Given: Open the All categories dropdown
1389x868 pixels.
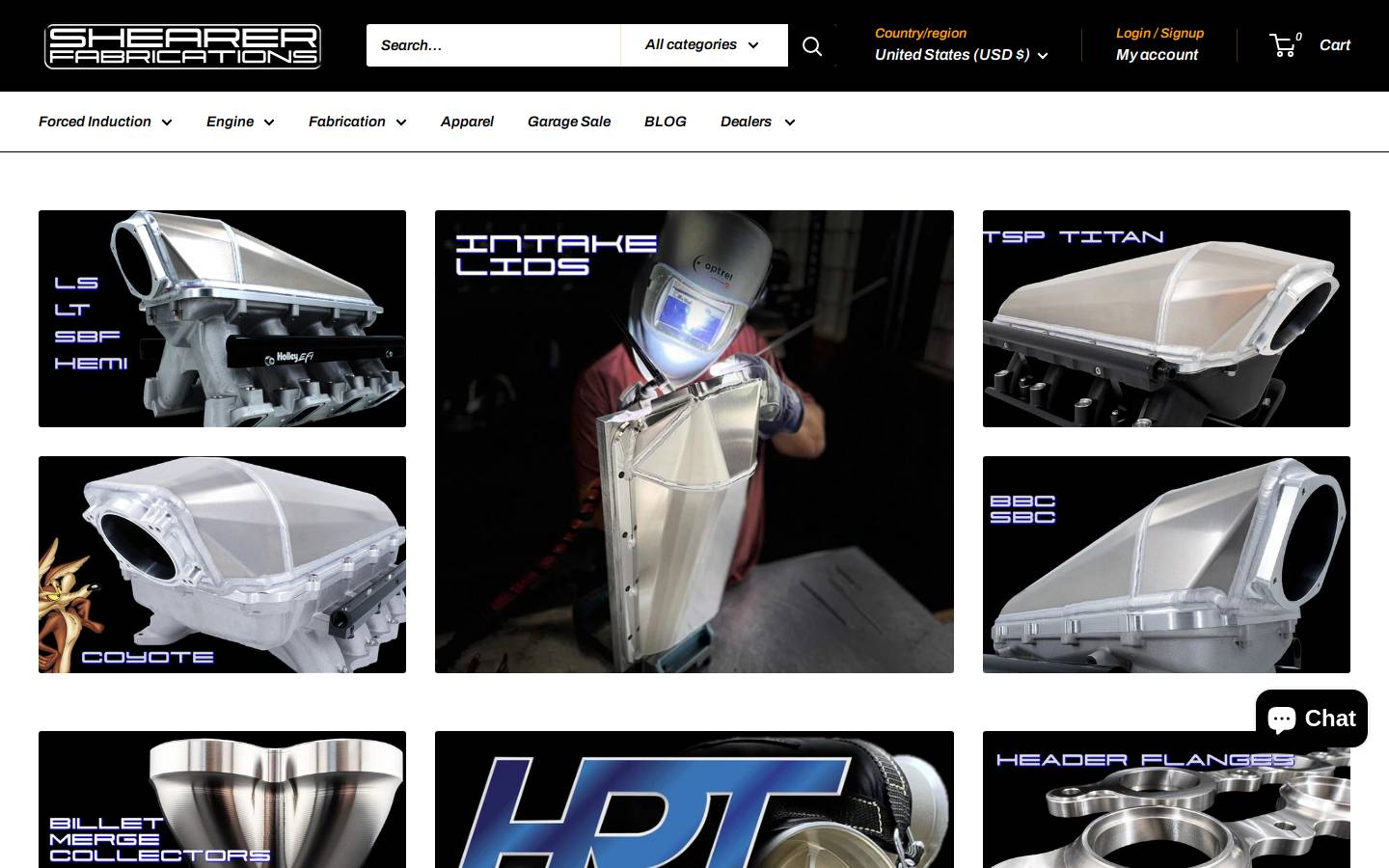Looking at the screenshot, I should click(704, 45).
